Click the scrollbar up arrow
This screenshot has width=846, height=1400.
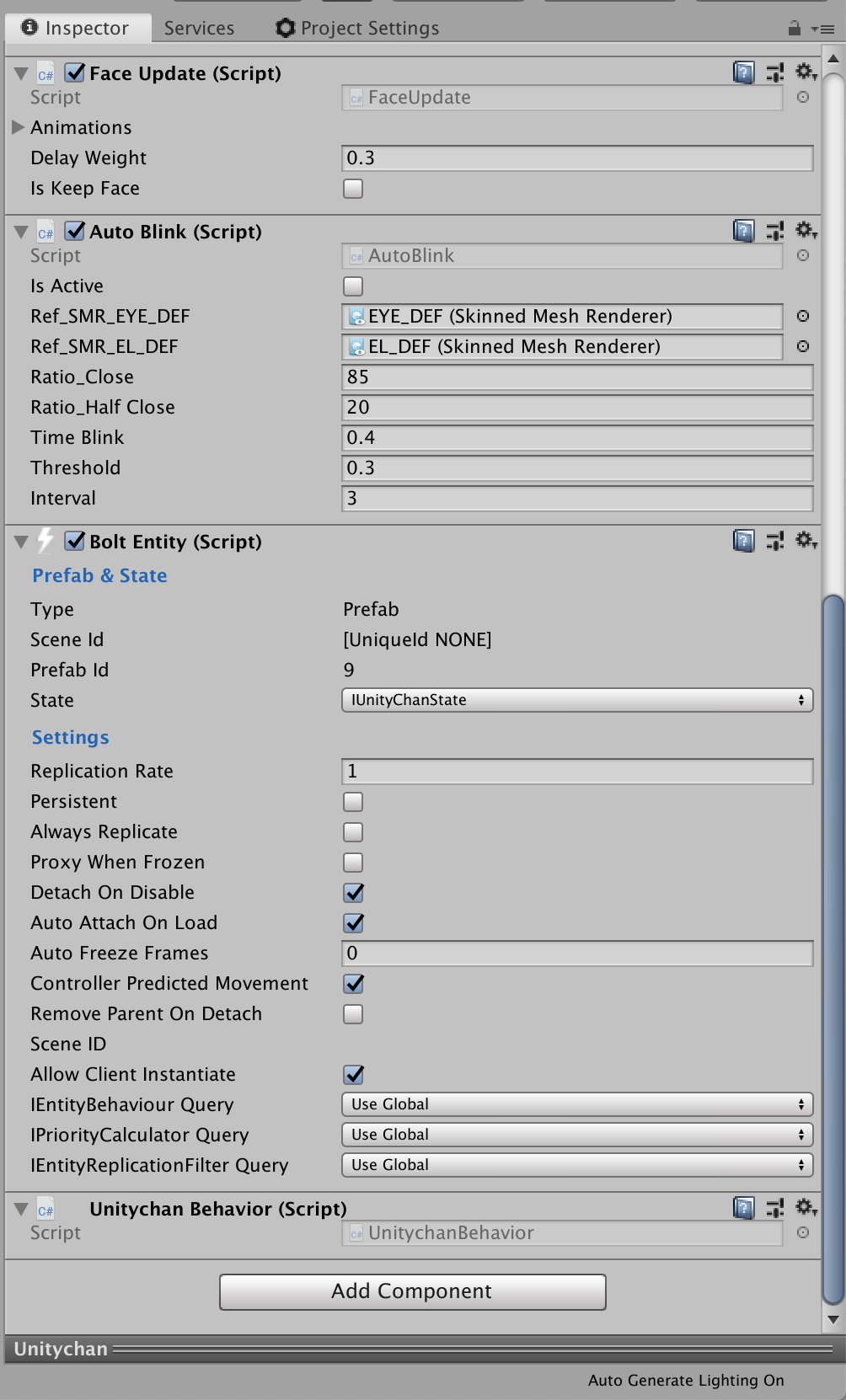click(x=833, y=58)
